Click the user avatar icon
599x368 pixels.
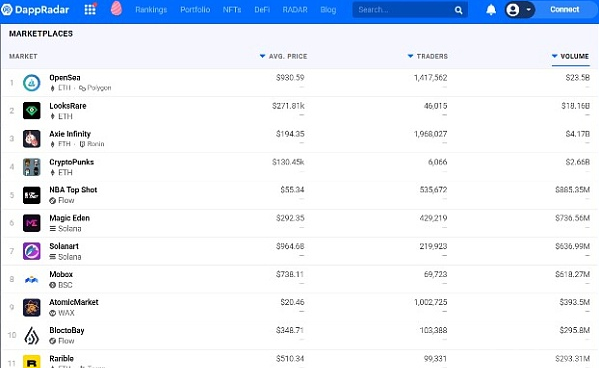[x=513, y=10]
